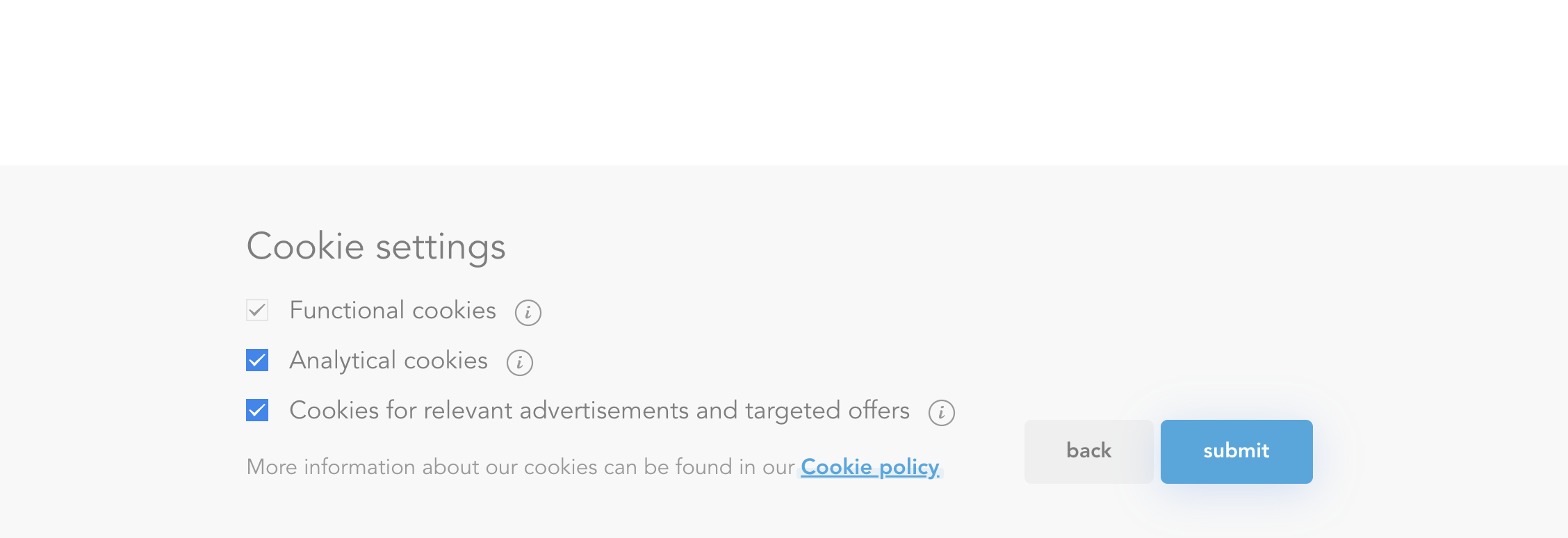1568x538 pixels.
Task: Click the info icon beside Functional cookies
Action: 528,313
